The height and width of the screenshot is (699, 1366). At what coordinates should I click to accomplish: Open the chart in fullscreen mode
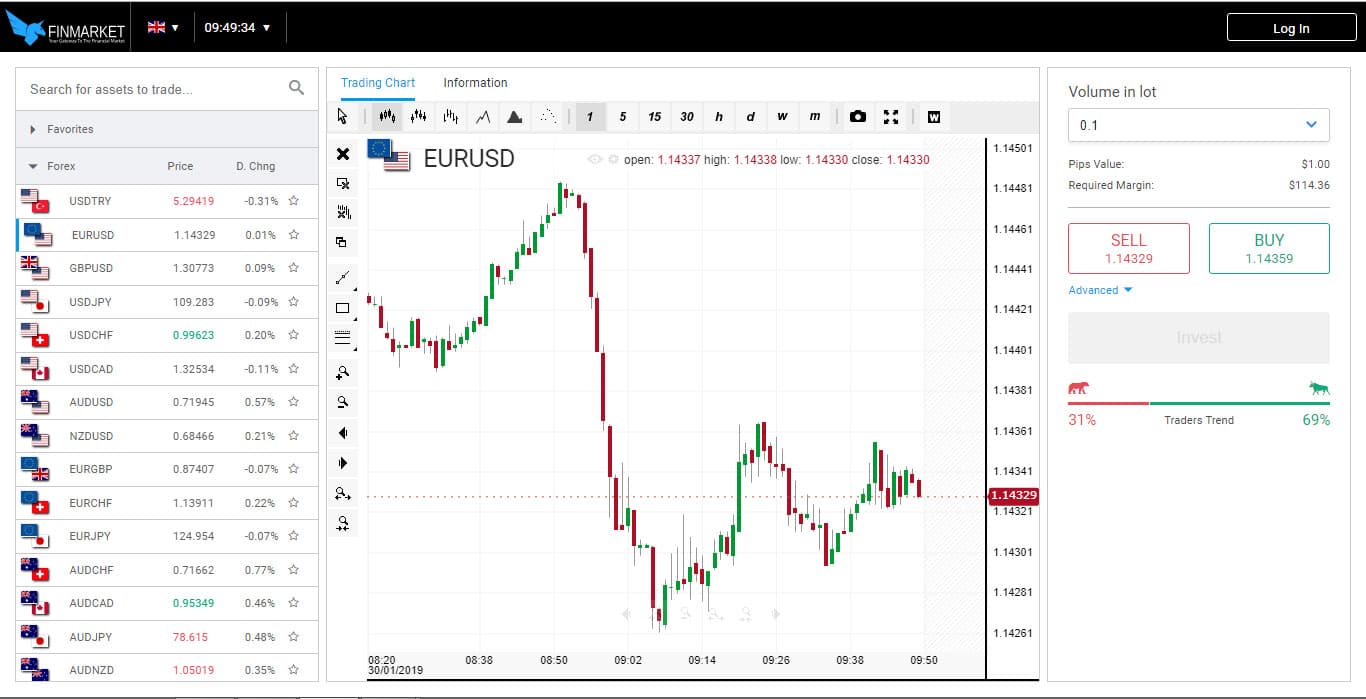(x=891, y=117)
